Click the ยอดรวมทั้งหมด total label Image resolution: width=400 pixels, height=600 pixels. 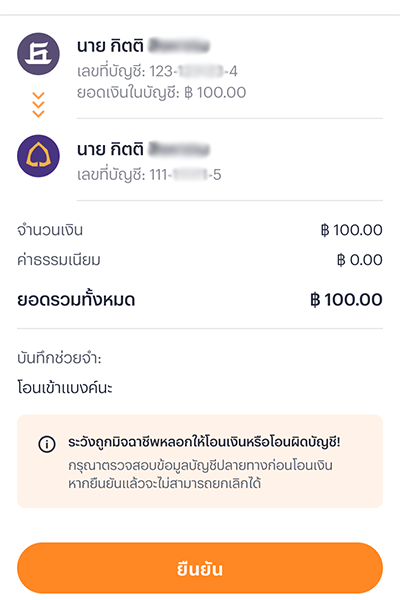pos(76,300)
